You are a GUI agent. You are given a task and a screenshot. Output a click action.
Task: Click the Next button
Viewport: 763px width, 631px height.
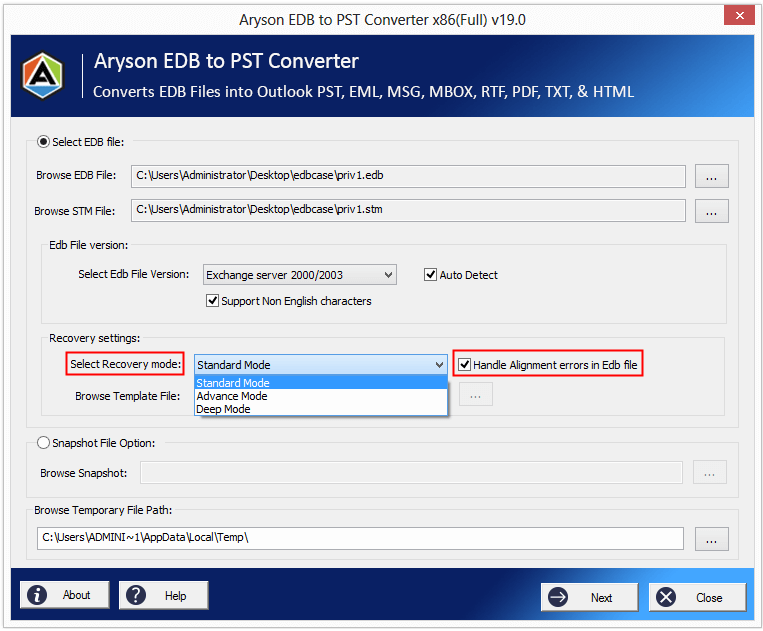coord(589,597)
